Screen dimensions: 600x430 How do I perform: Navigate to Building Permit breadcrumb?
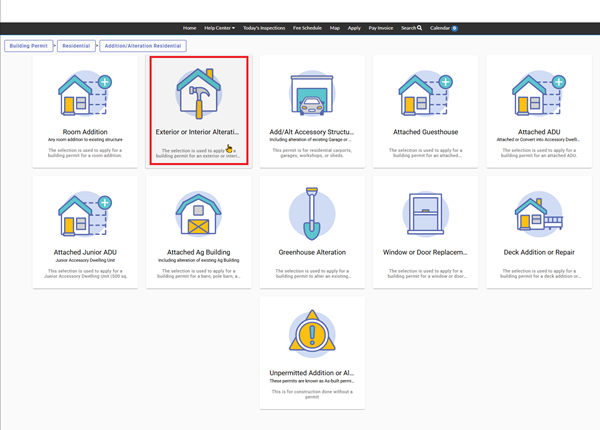tap(28, 46)
